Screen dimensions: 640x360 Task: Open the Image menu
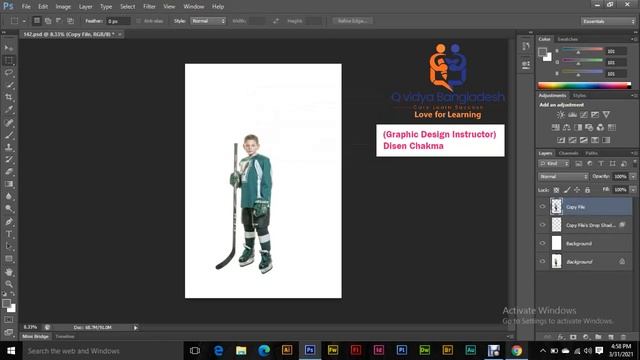point(63,7)
